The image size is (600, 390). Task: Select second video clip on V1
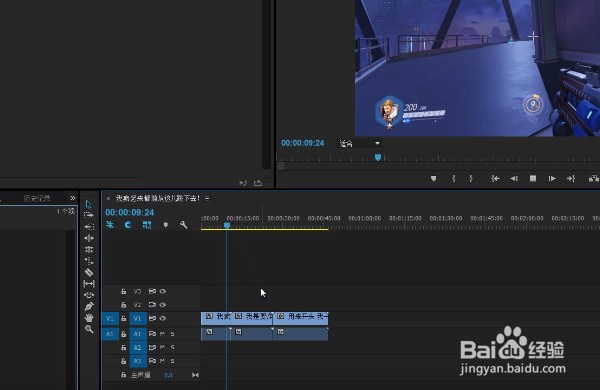pos(251,318)
